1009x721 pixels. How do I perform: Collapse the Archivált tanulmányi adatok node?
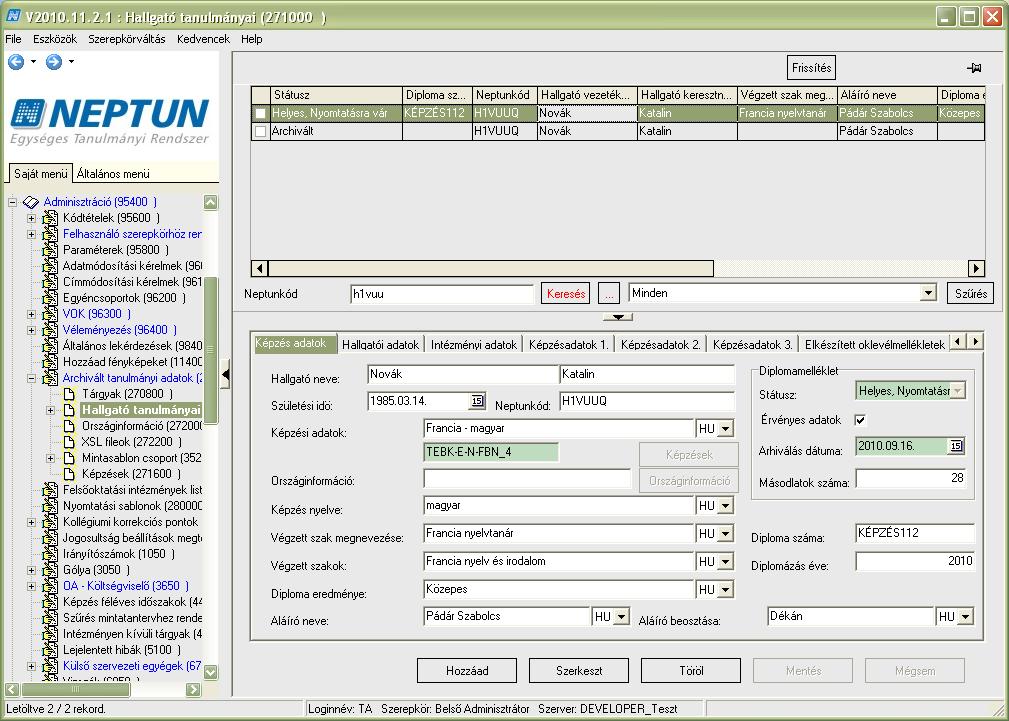point(32,378)
